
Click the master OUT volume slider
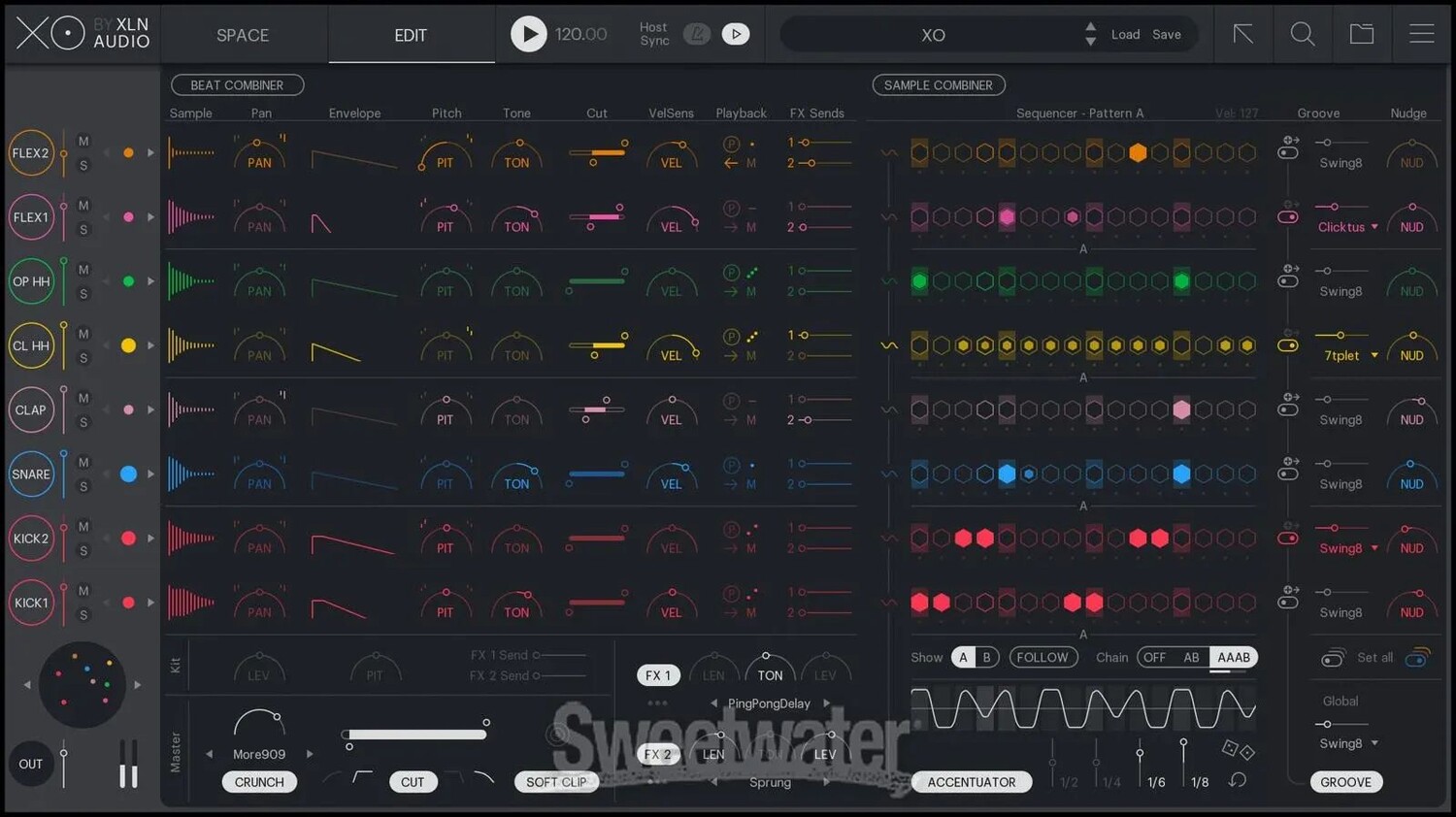point(64,765)
